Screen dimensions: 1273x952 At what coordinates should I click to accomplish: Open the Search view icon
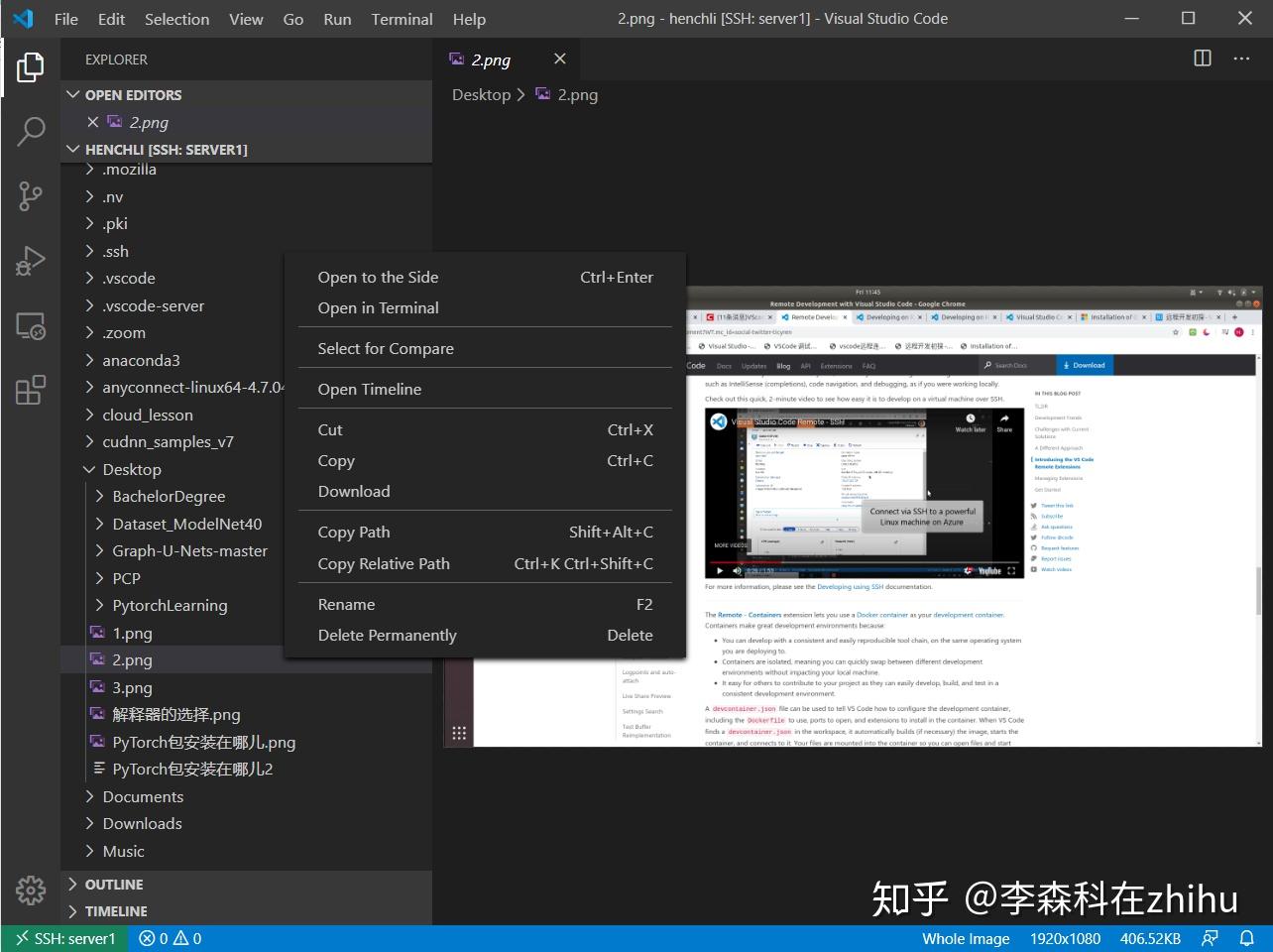(30, 131)
